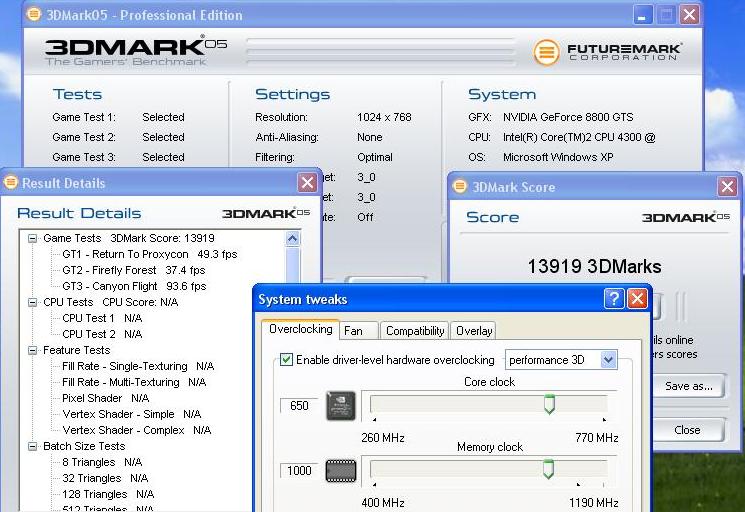Click the GPU chip icon beside Core clock

point(341,406)
